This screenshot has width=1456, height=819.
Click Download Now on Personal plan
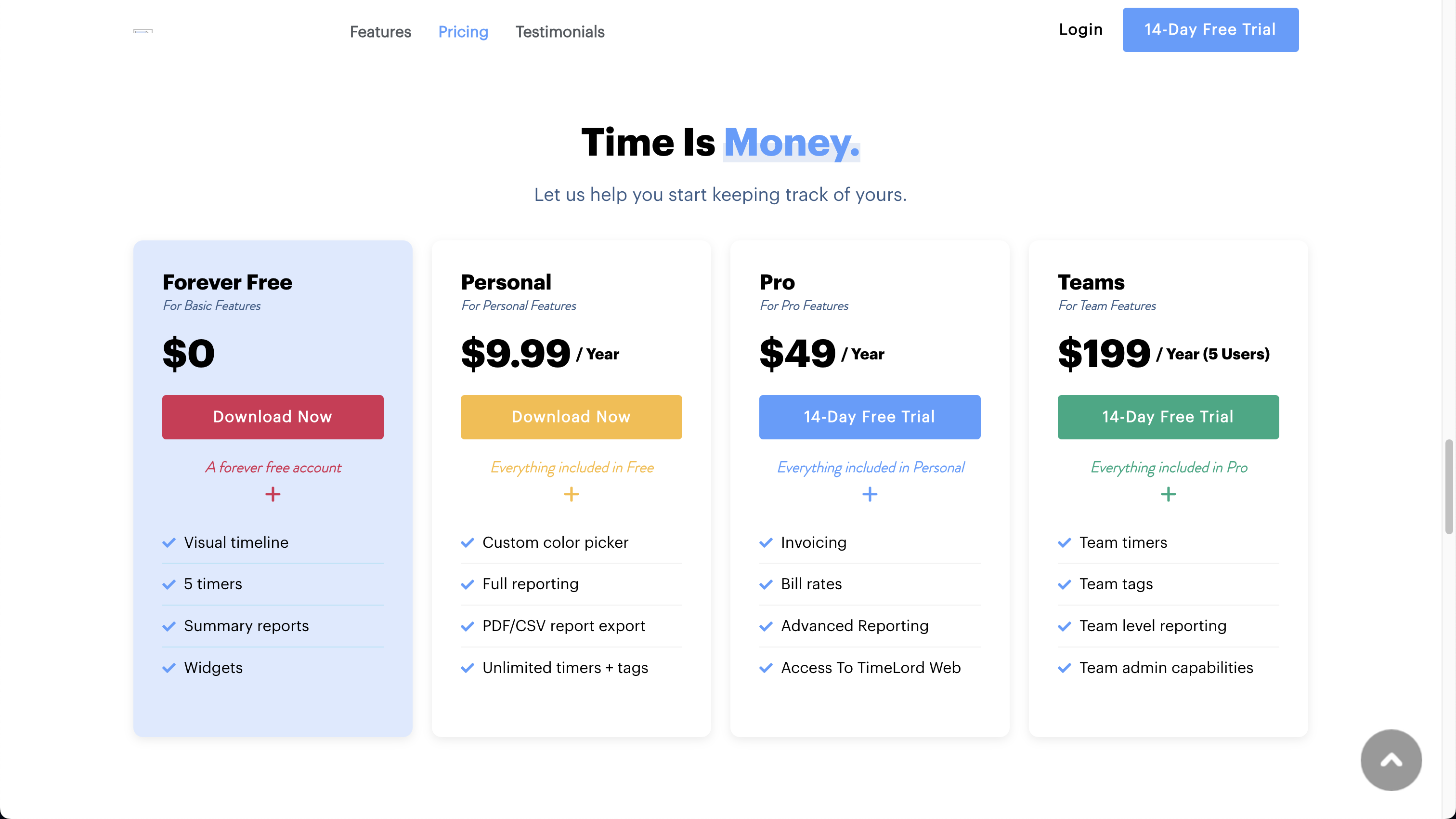pos(571,417)
